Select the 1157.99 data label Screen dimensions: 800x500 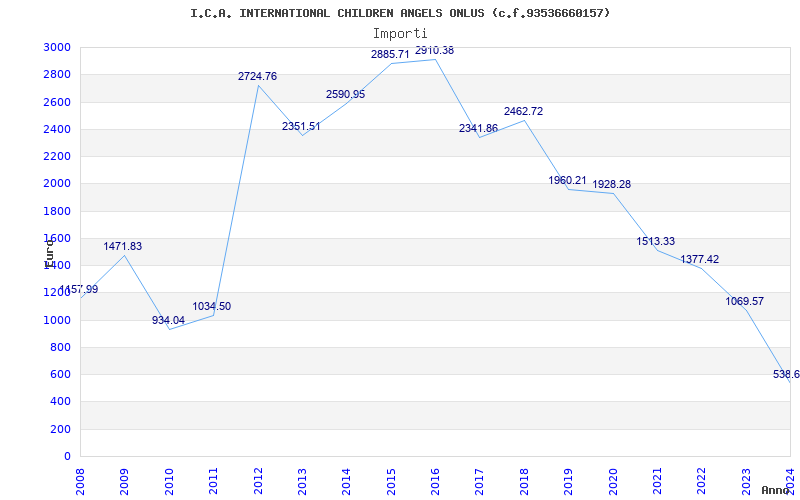tap(79, 289)
